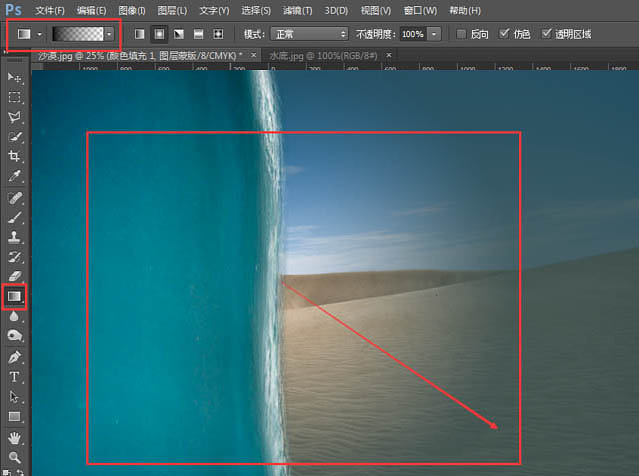Open the 模式 blend mode dropdown
Viewport: 639px width, 476px height.
click(310, 34)
